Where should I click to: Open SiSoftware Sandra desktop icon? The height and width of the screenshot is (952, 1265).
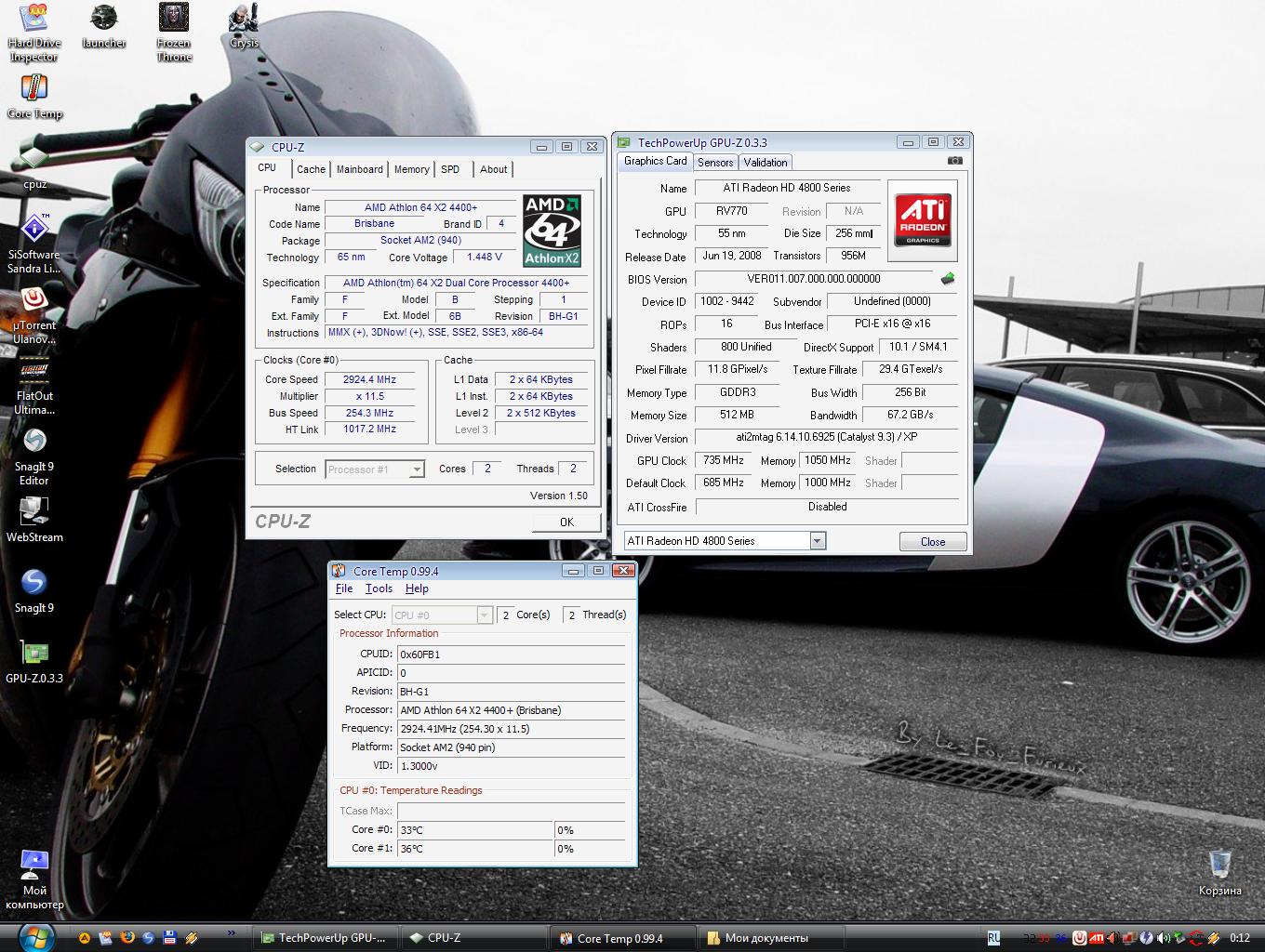tap(34, 228)
